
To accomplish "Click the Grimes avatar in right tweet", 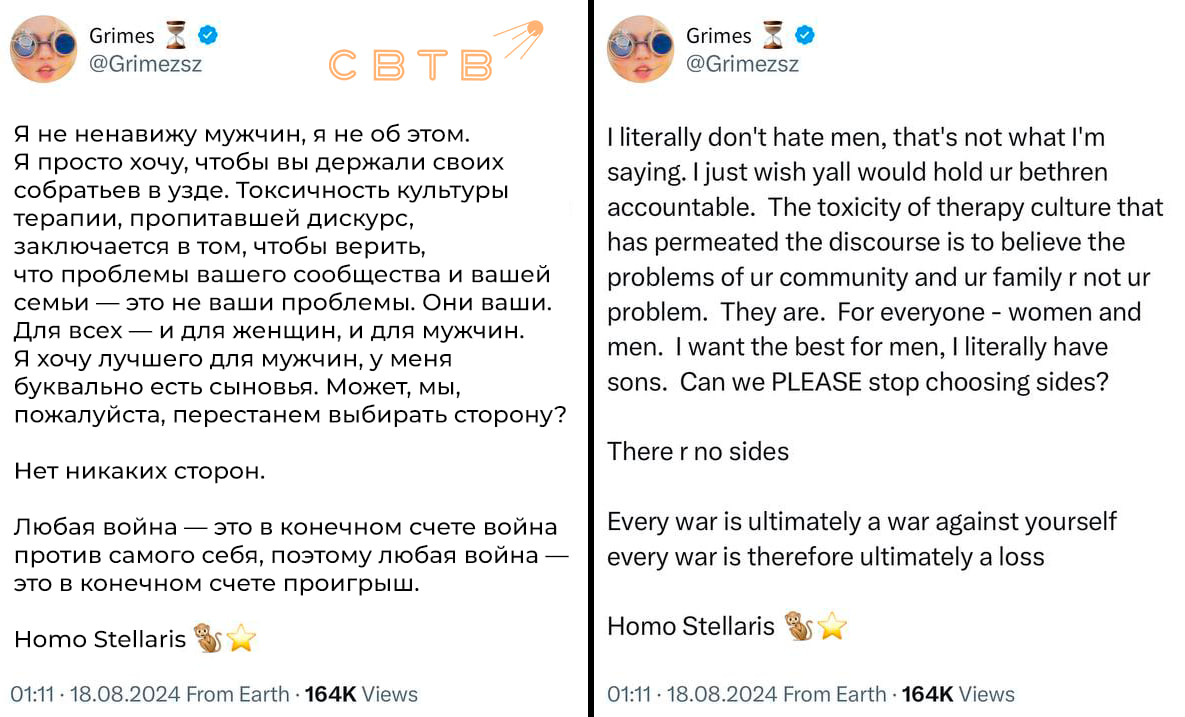I will point(640,49).
